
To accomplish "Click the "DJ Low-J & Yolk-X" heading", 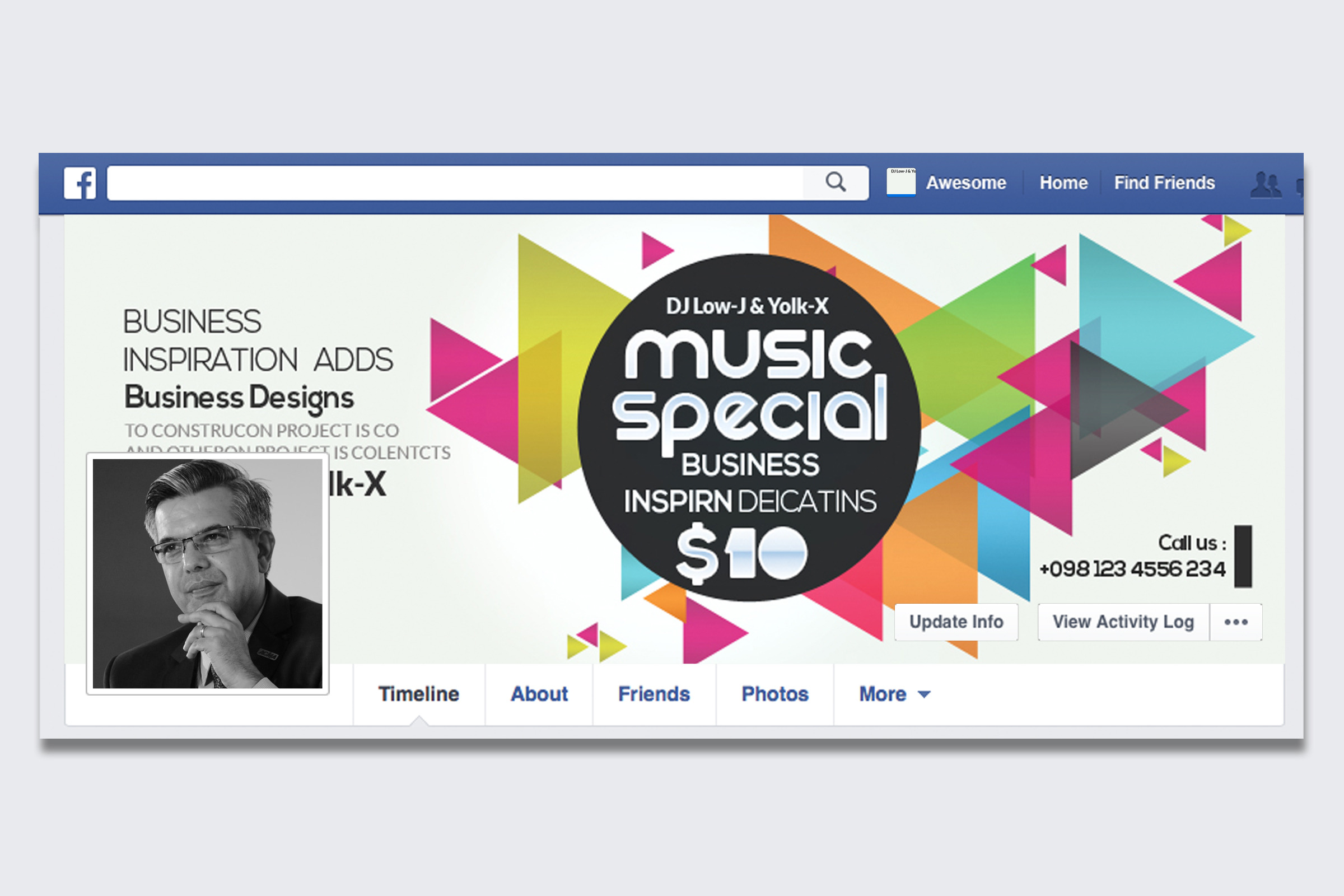I will [747, 306].
